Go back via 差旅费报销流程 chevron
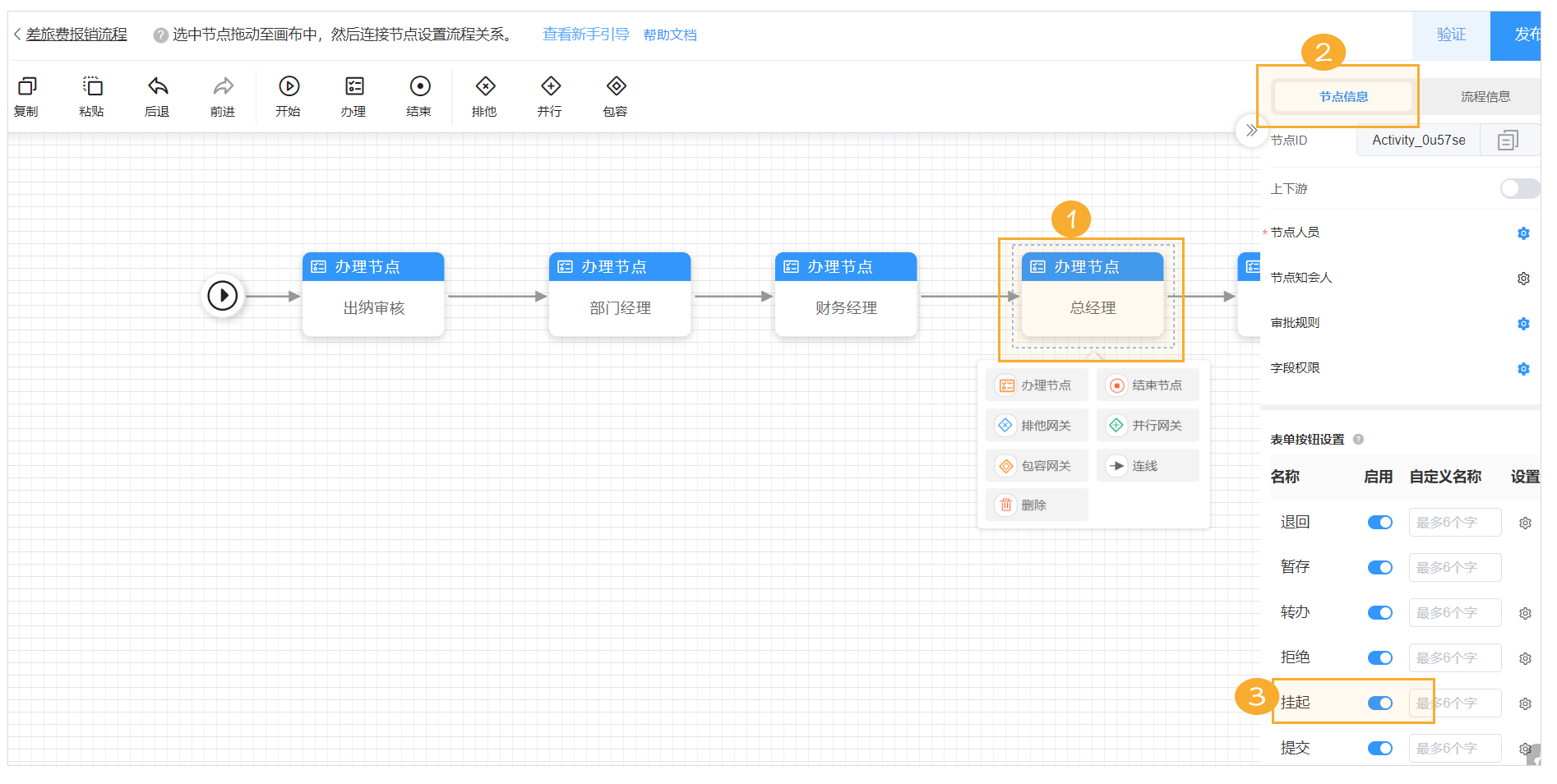 17,35
